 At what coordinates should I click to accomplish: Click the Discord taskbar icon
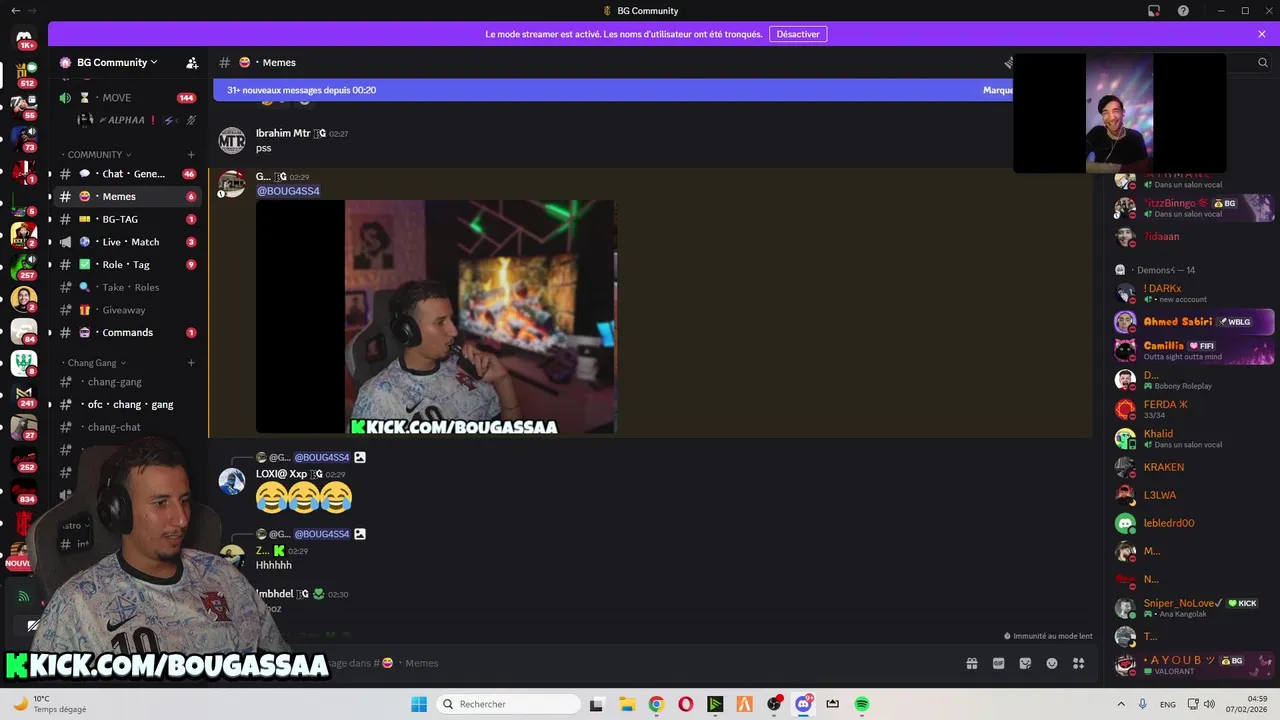click(x=803, y=704)
